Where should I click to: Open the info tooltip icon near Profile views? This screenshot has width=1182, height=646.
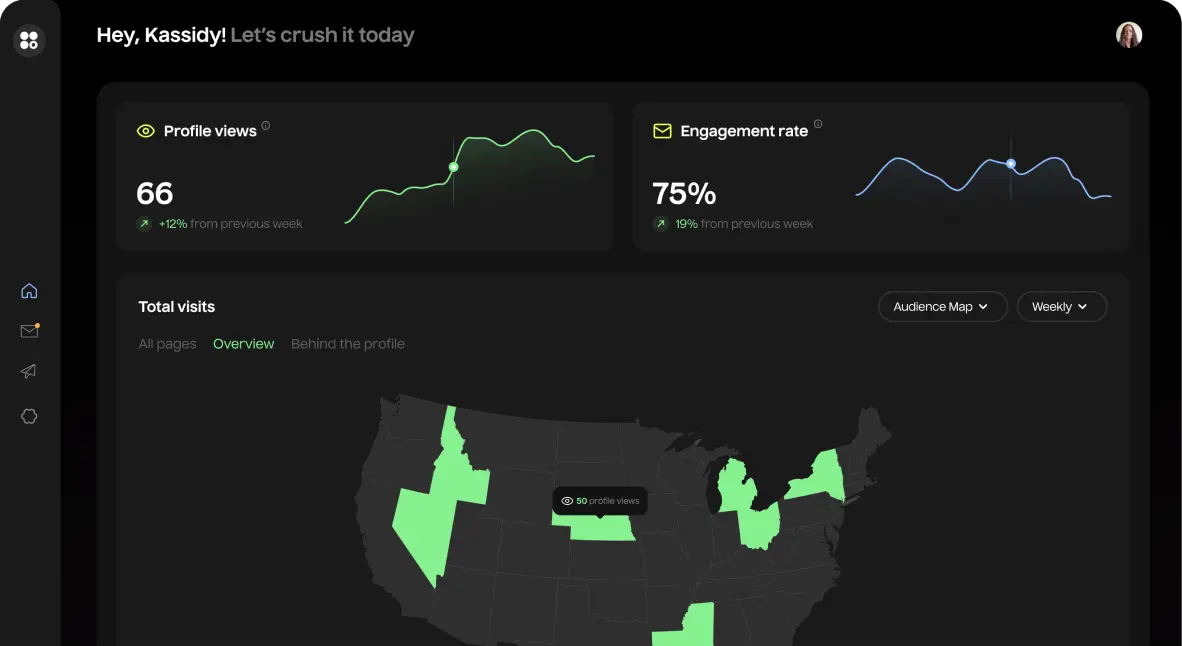tap(266, 124)
